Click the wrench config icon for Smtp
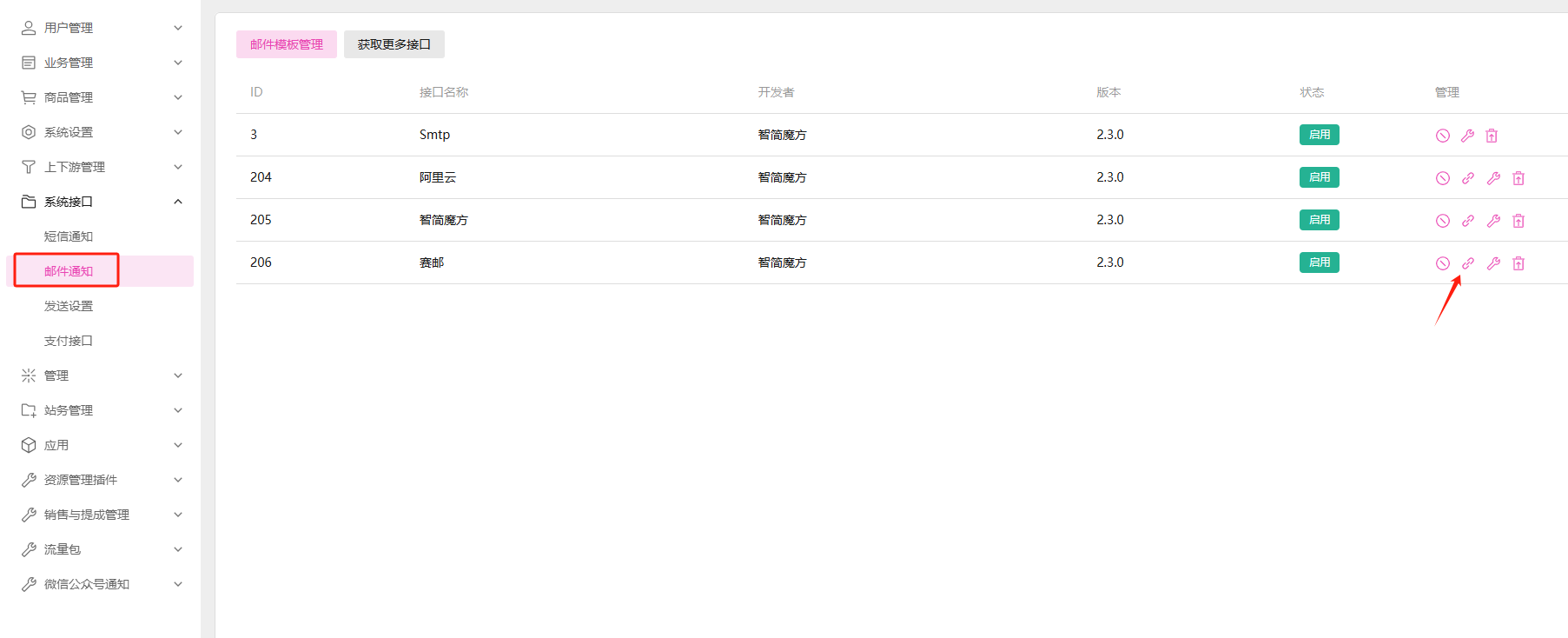Image resolution: width=1568 pixels, height=638 pixels. [1467, 136]
